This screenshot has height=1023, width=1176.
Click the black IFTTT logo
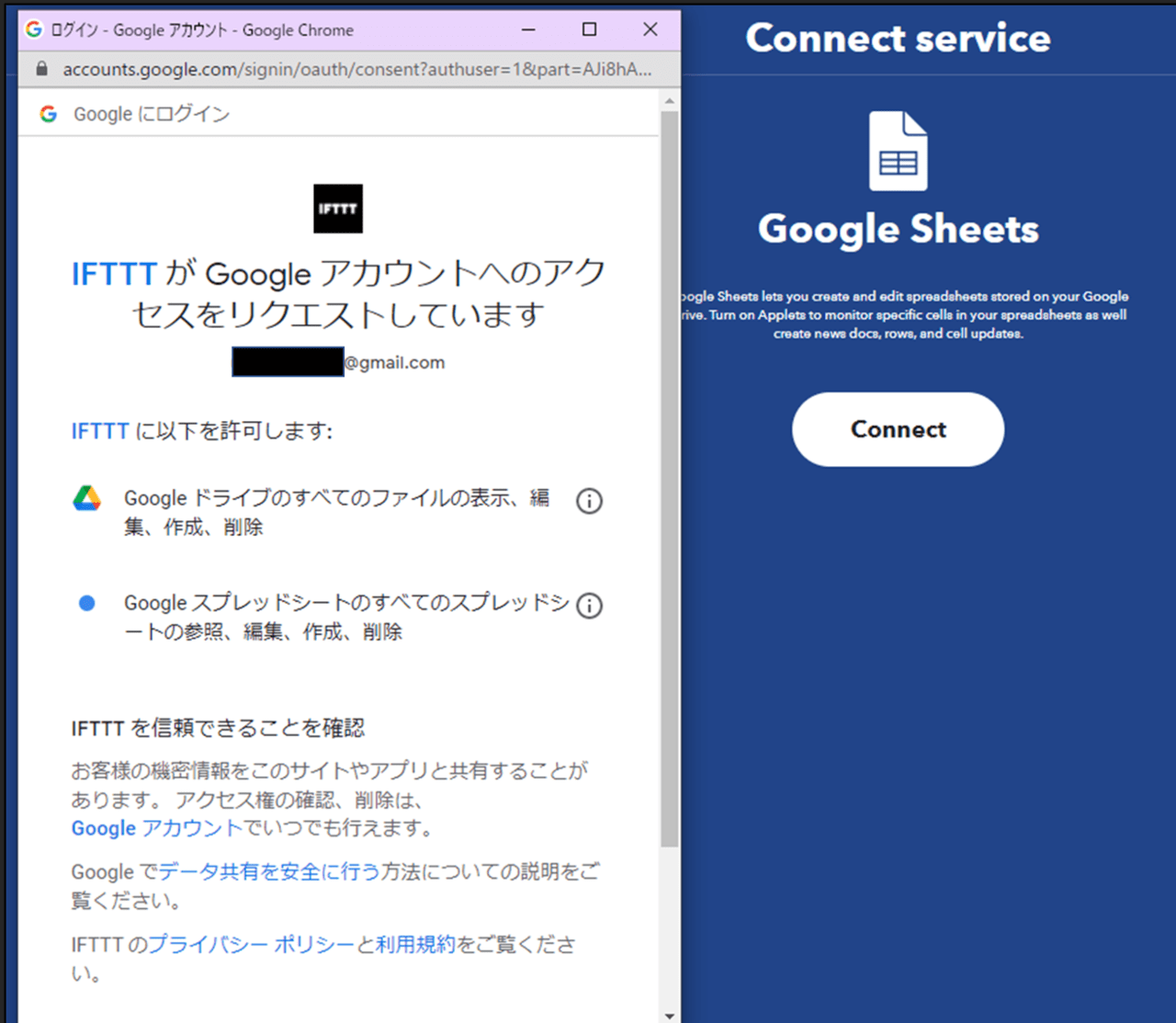coord(338,209)
